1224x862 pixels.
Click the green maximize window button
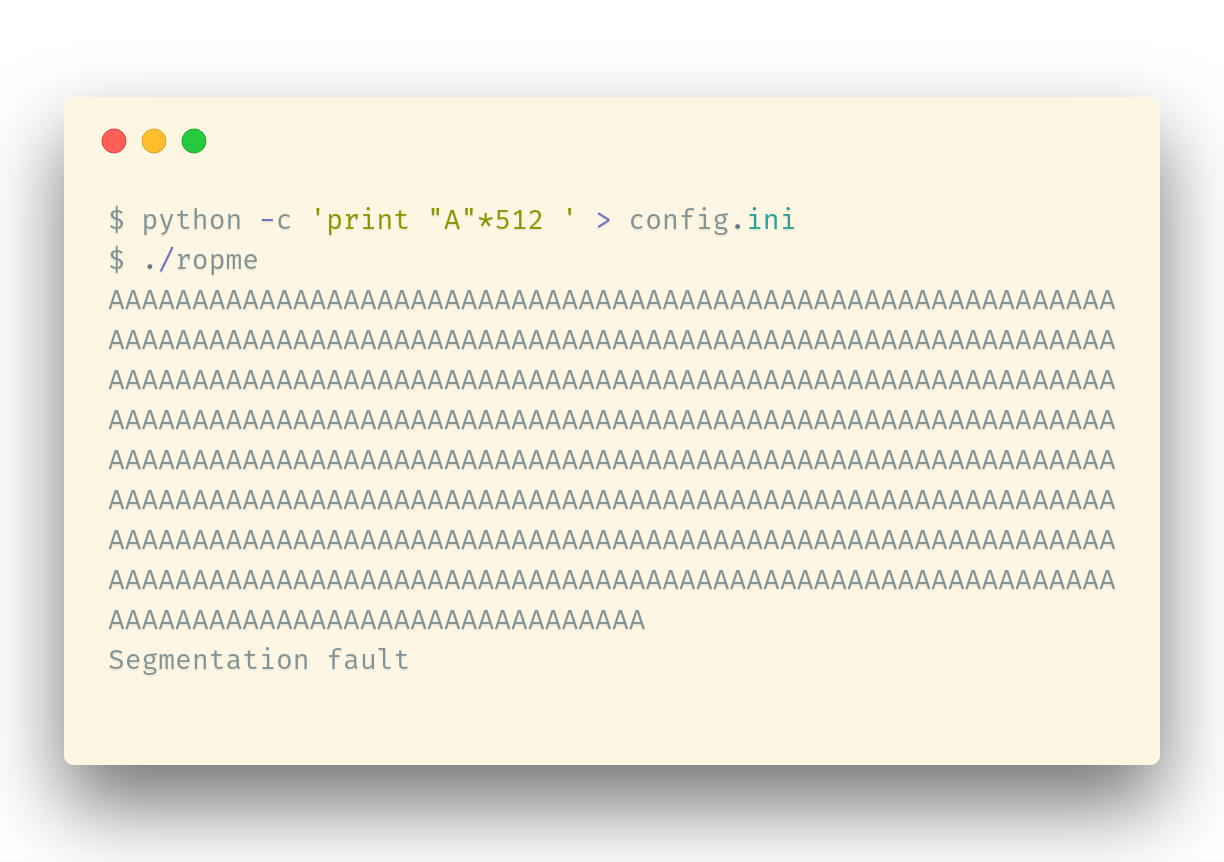pyautogui.click(x=194, y=141)
